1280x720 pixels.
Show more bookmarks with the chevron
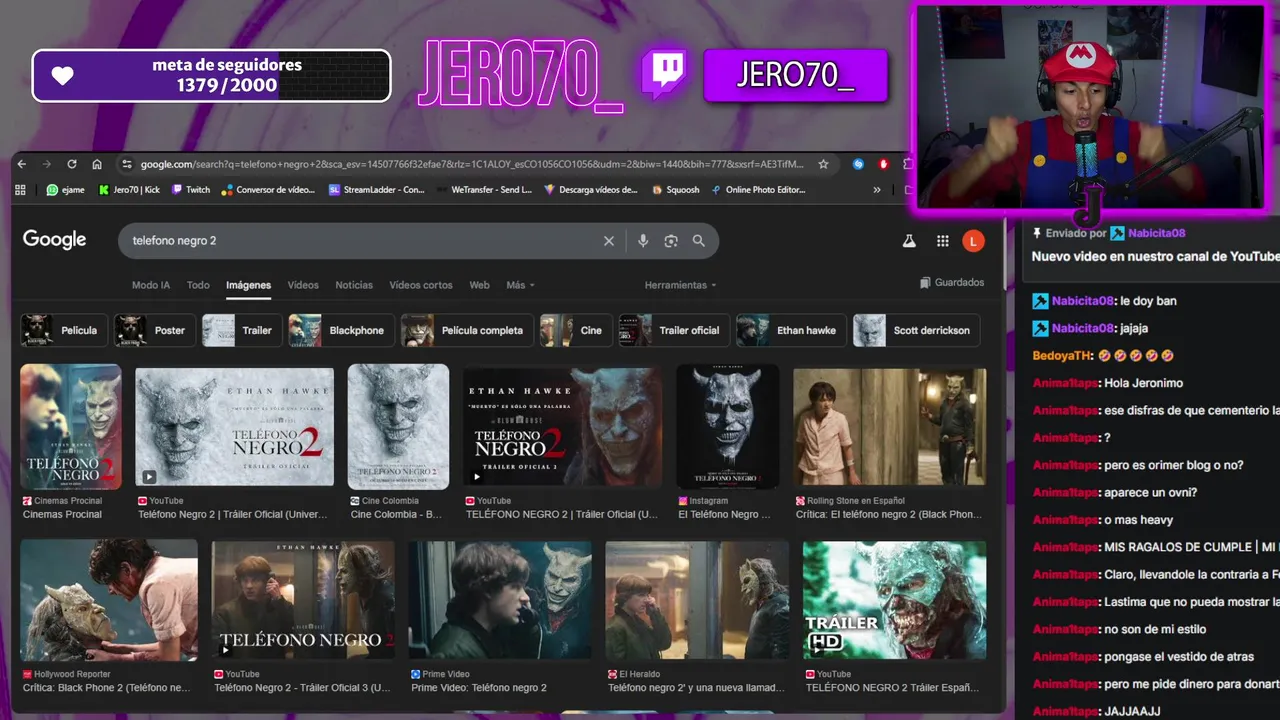877,189
